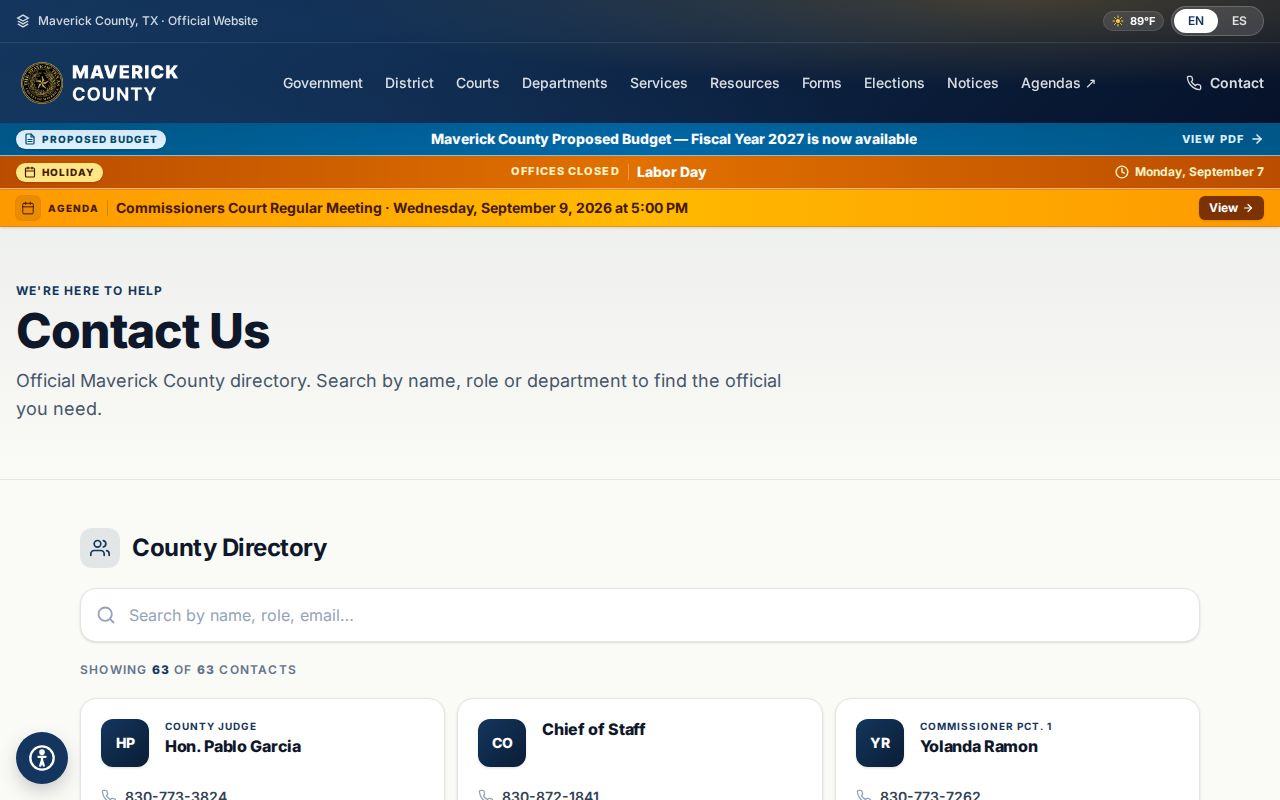This screenshot has width=1280, height=800.
Task: Click the phone icon next to Contact
Action: 1194,83
